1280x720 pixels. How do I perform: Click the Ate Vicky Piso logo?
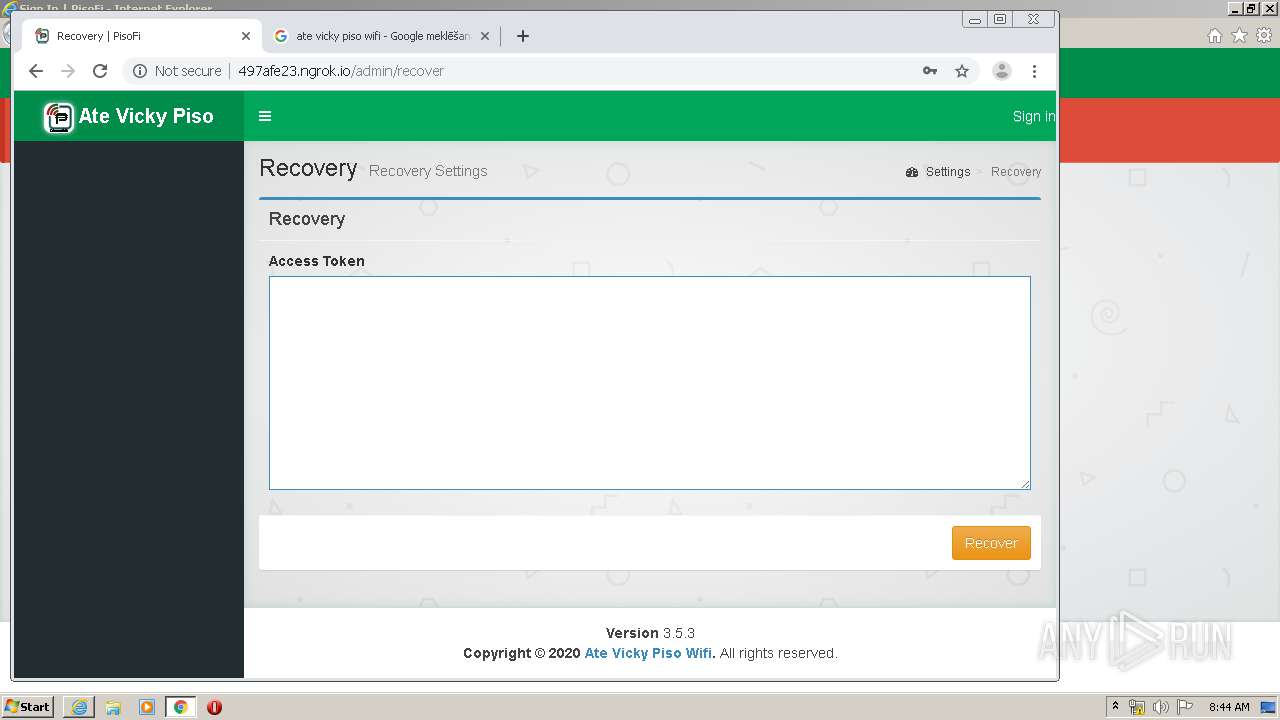pyautogui.click(x=59, y=117)
